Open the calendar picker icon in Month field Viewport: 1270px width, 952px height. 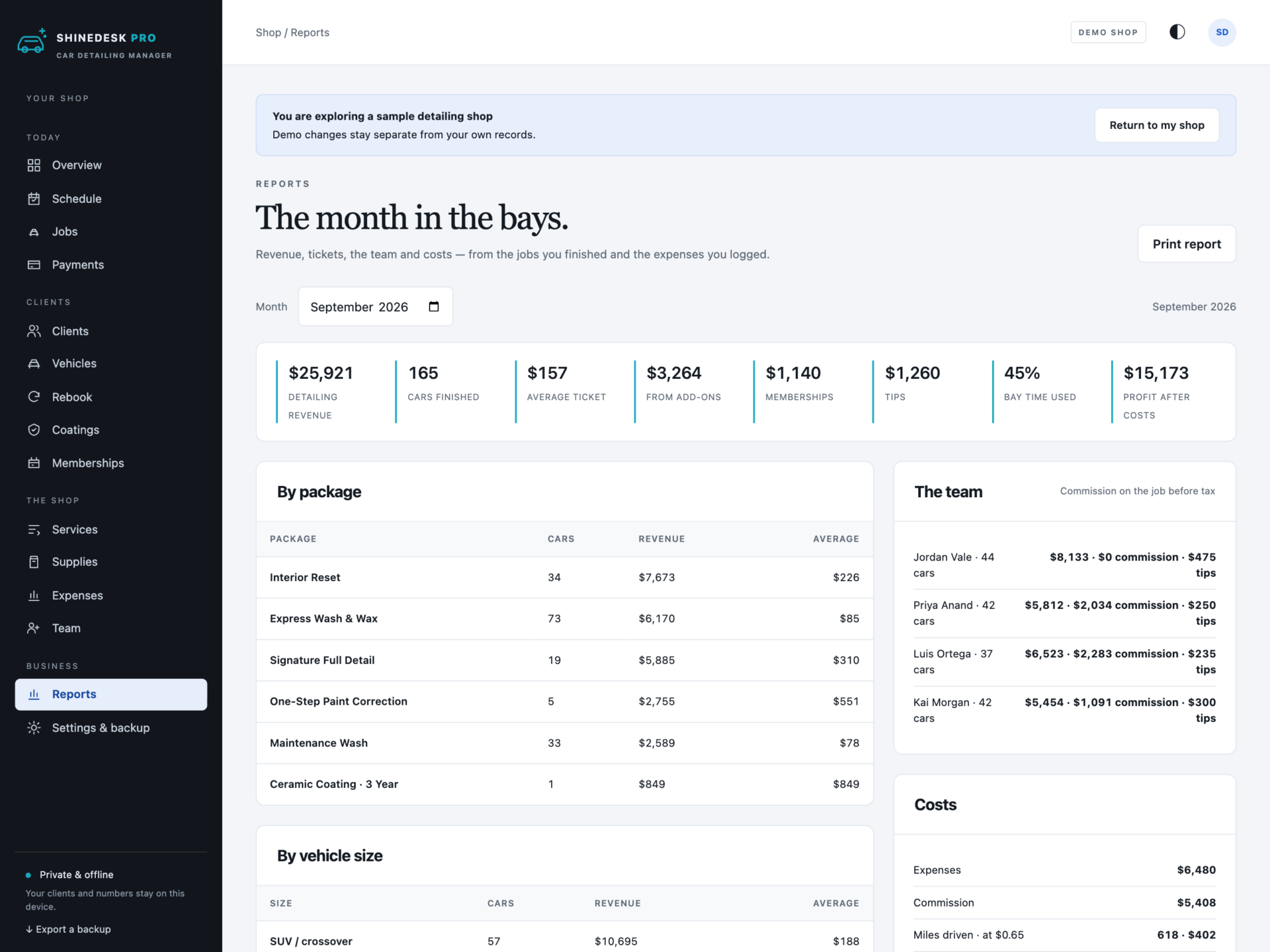pos(434,306)
